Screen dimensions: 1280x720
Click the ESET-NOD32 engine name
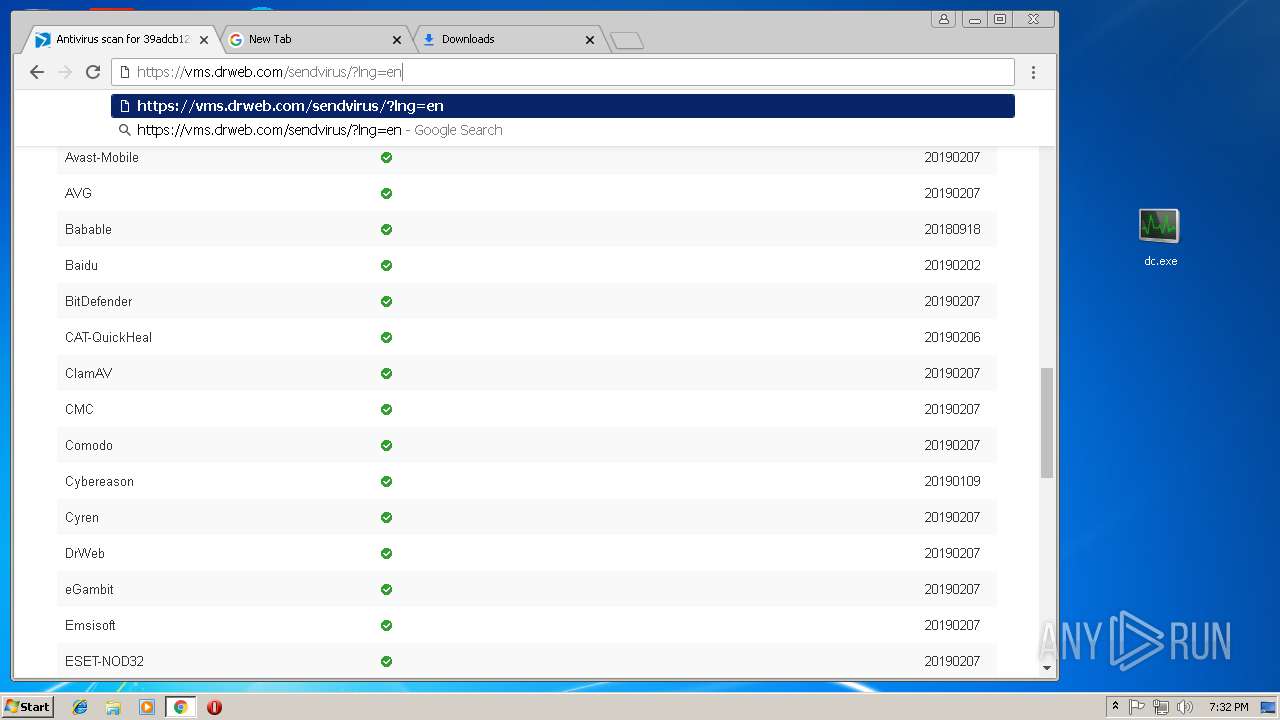point(104,661)
